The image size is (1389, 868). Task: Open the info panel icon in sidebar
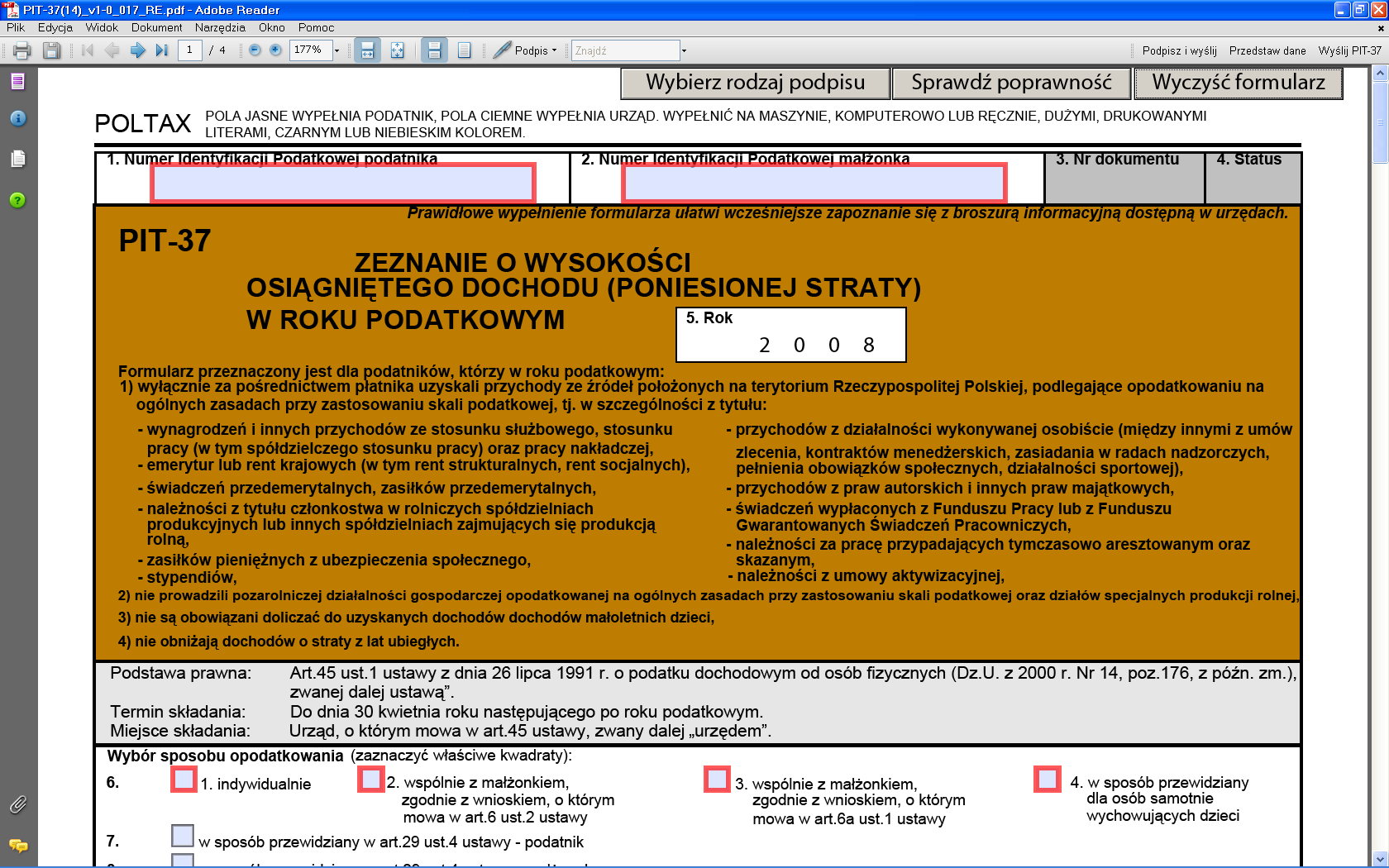click(x=18, y=118)
